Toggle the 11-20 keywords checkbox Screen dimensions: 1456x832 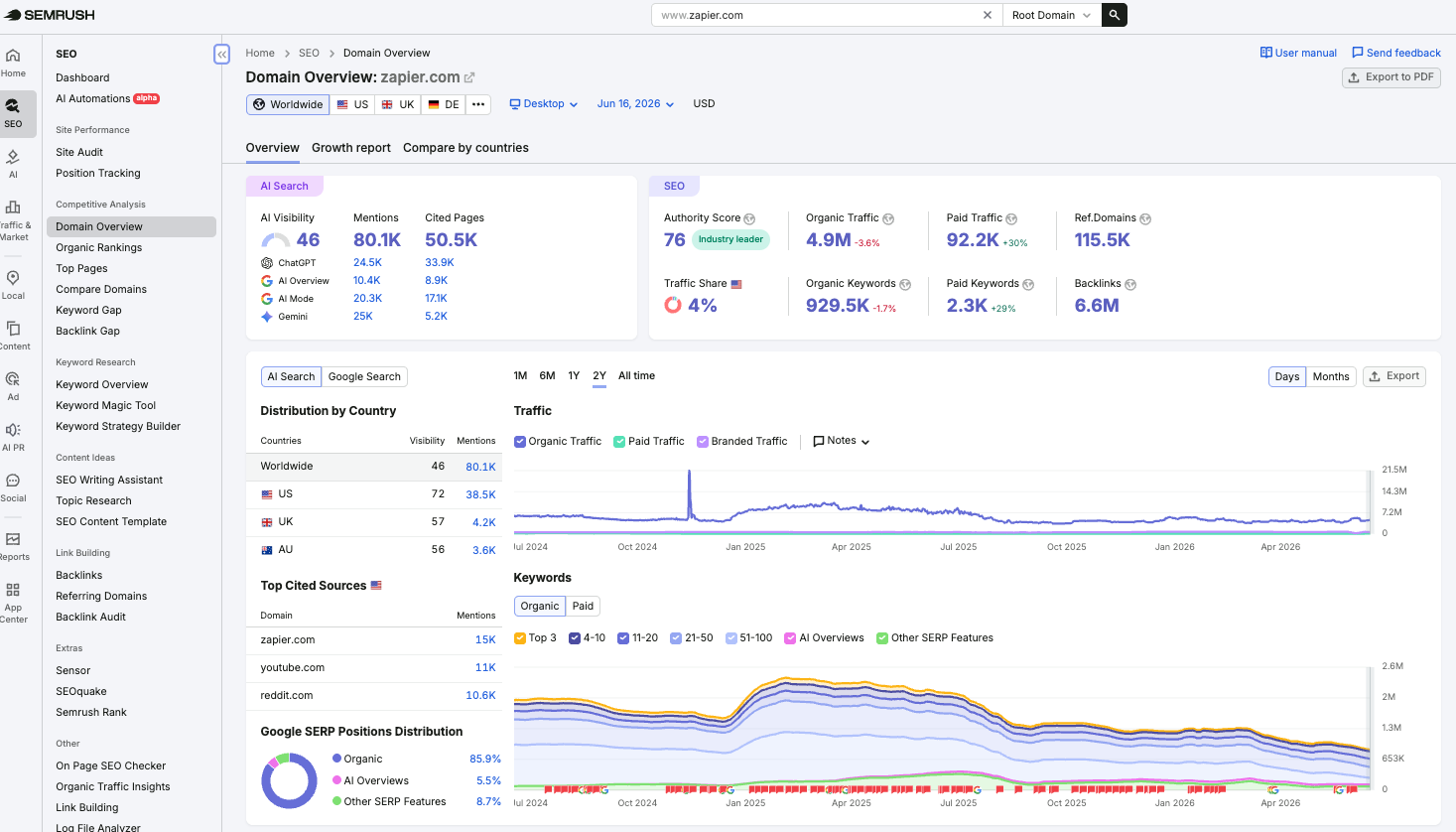[x=623, y=638]
